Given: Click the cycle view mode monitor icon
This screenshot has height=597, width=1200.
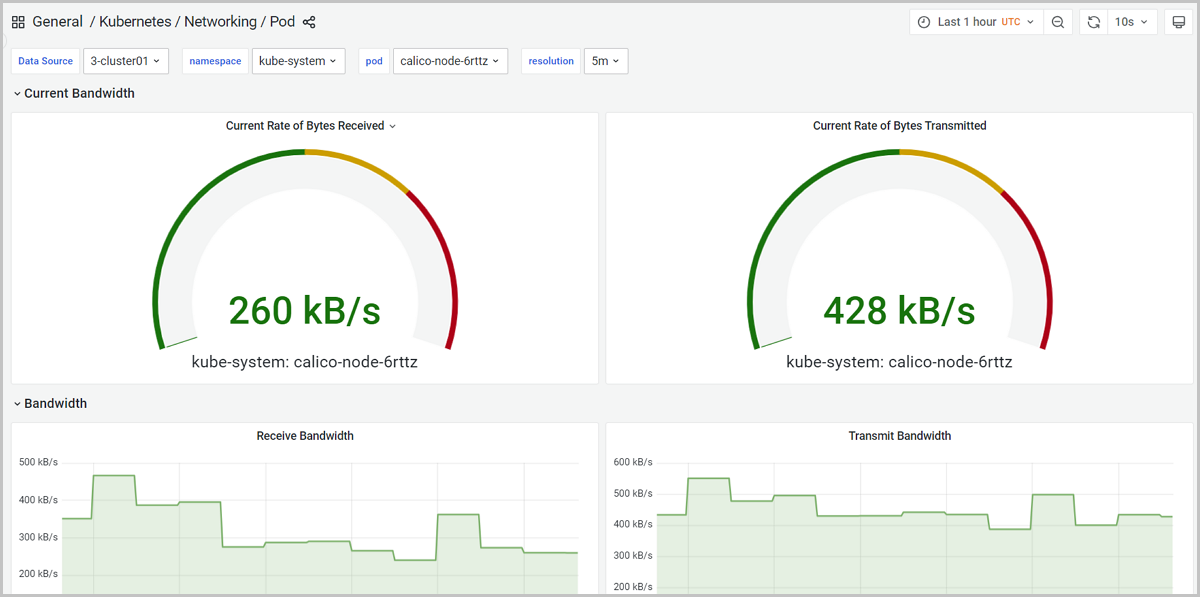Looking at the screenshot, I should click(1177, 22).
